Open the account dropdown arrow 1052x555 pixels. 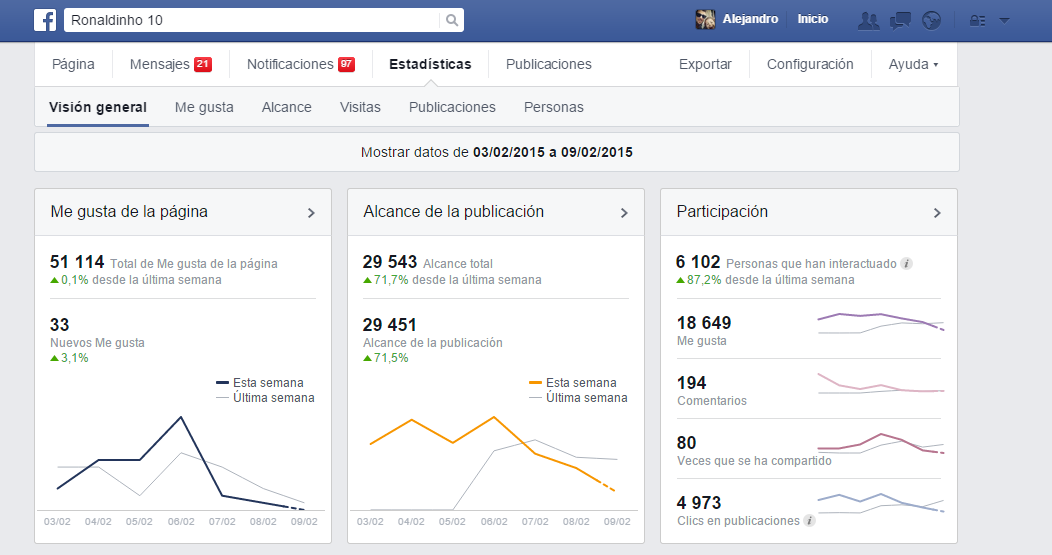[x=1004, y=21]
